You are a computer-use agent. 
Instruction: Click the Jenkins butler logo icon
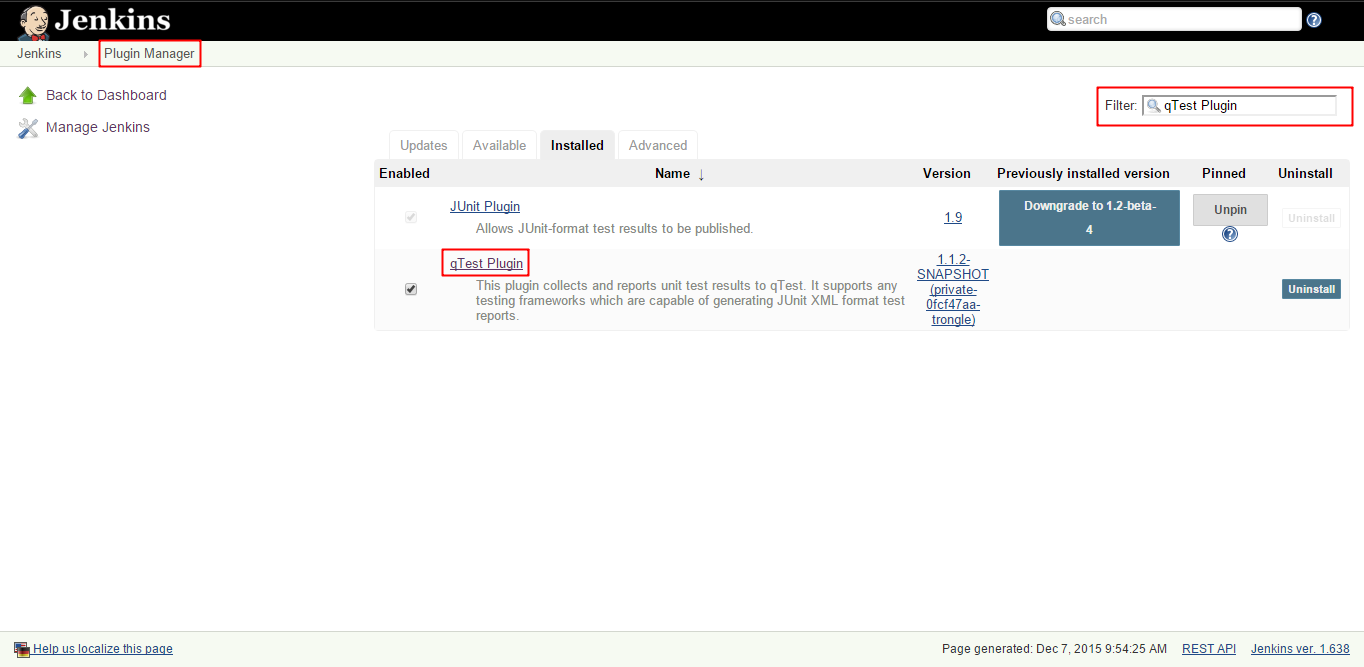pos(34,21)
